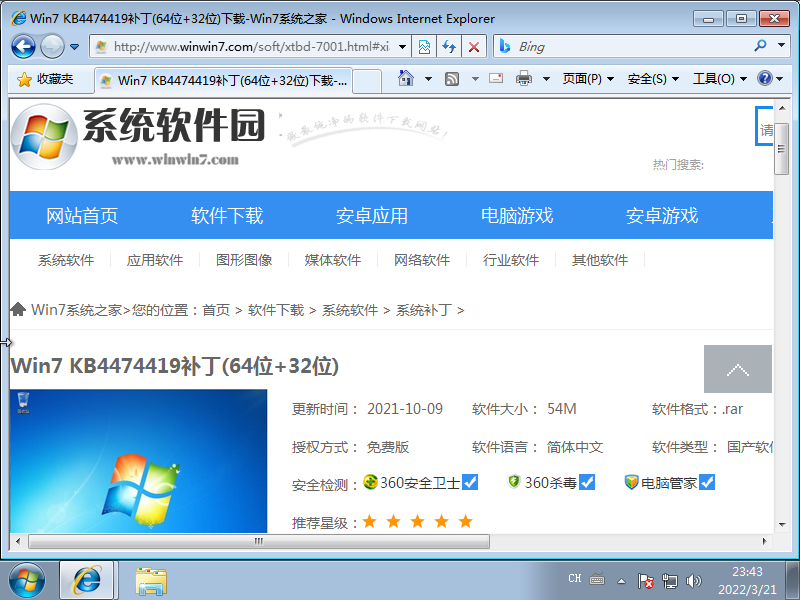Viewport: 800px width, 600px height.
Task: Expand the address bar history dropdown
Action: coord(403,46)
